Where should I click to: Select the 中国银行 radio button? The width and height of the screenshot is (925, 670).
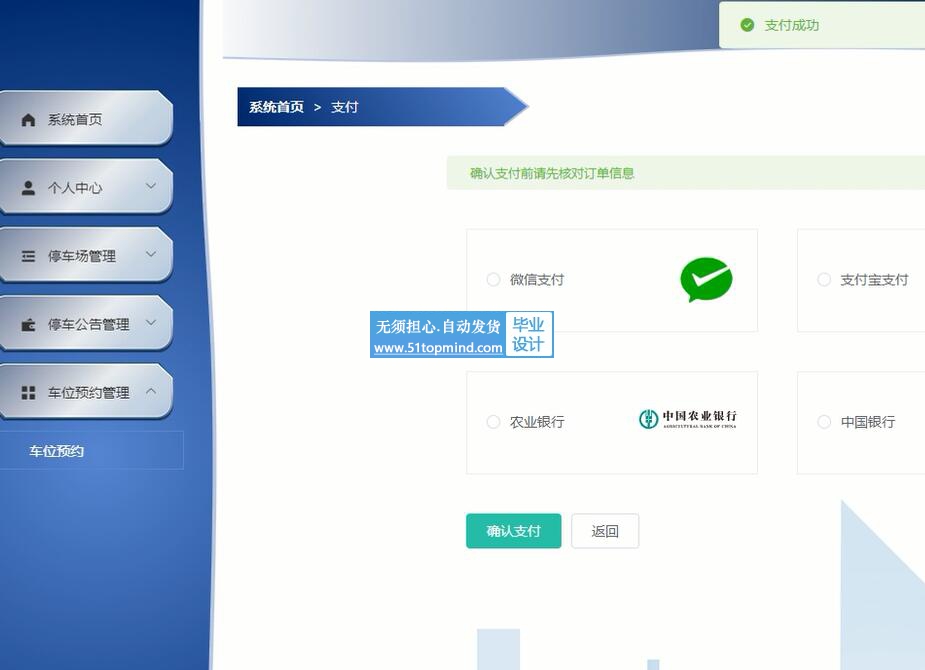point(824,422)
